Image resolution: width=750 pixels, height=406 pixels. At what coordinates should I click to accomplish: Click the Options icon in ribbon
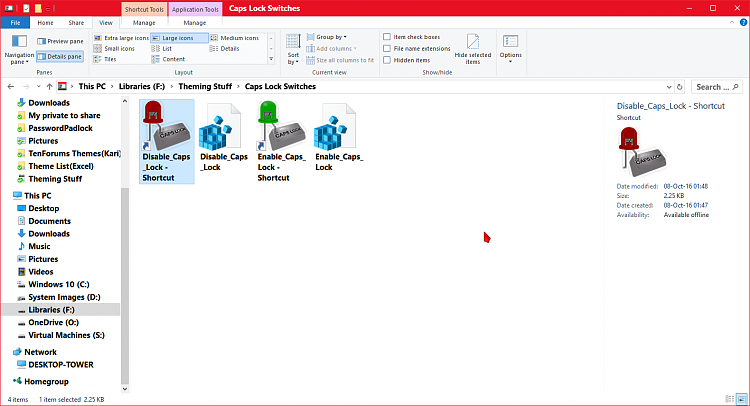510,45
